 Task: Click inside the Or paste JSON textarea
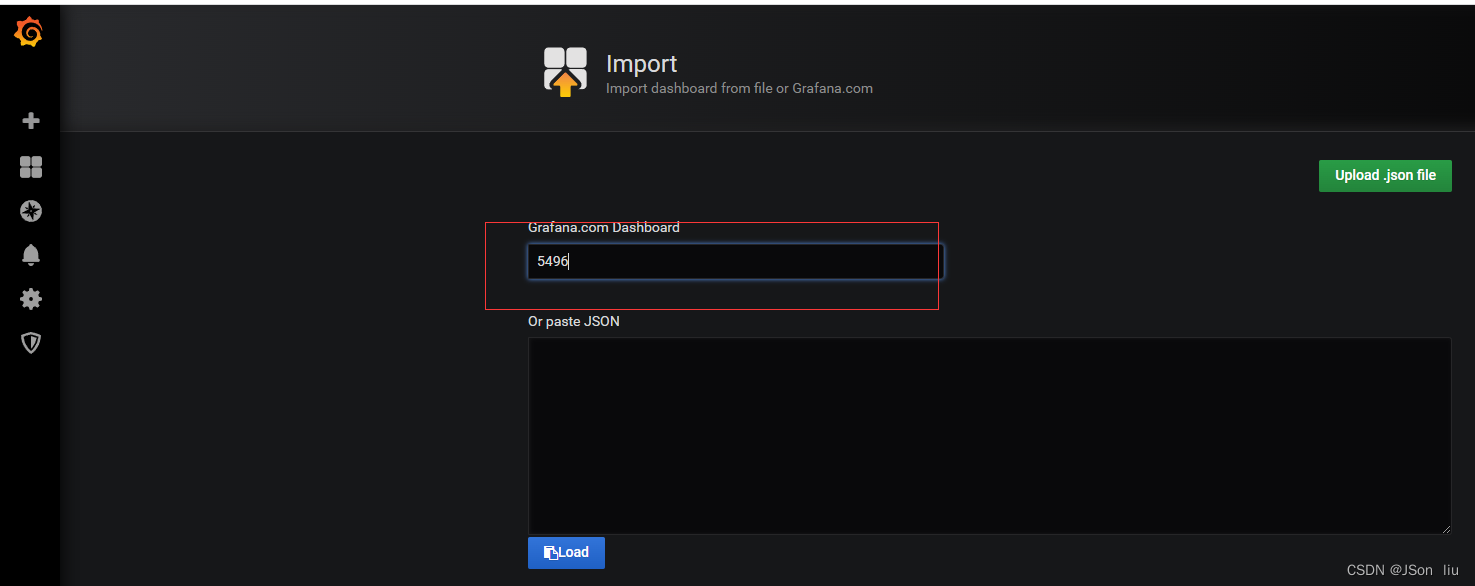pyautogui.click(x=989, y=435)
